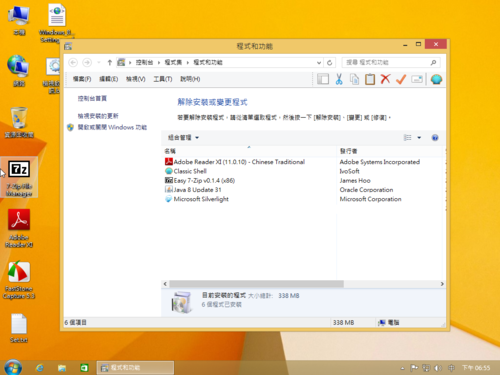Click the green Store taskbar icon
500x375 pixels.
click(x=84, y=368)
